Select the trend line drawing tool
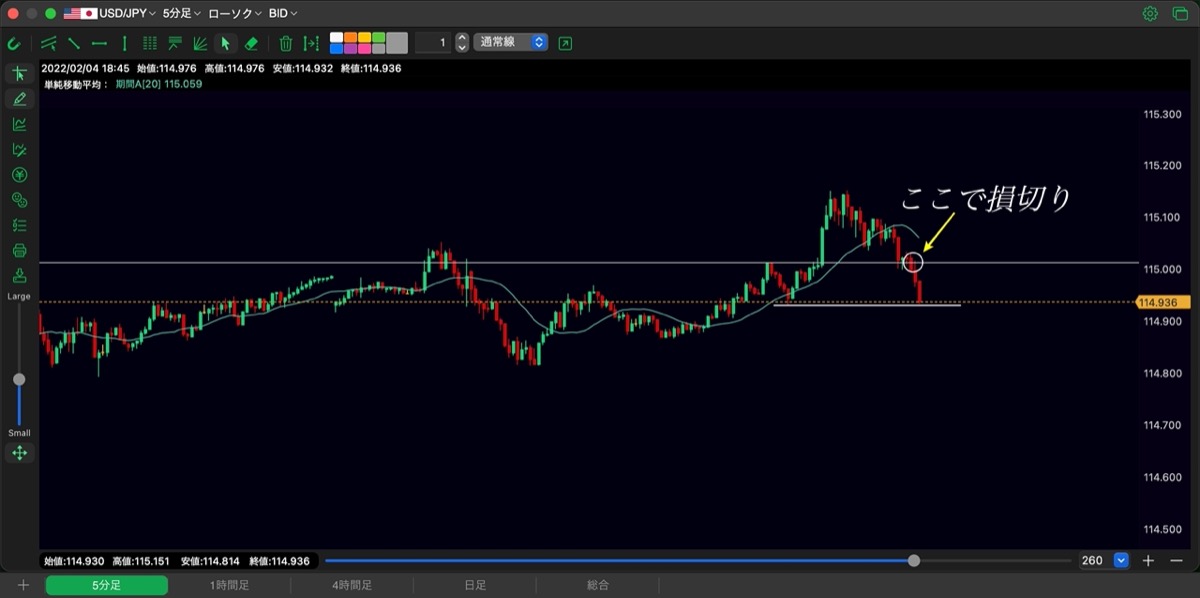Screen dimensions: 1200x598 (74, 43)
